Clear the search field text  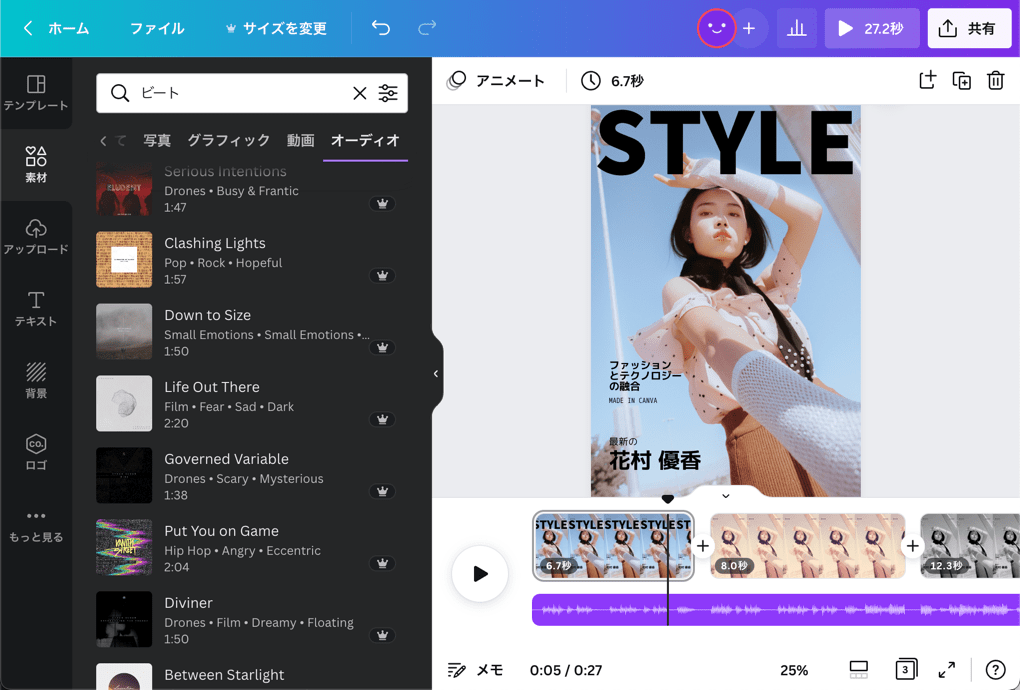click(x=360, y=93)
